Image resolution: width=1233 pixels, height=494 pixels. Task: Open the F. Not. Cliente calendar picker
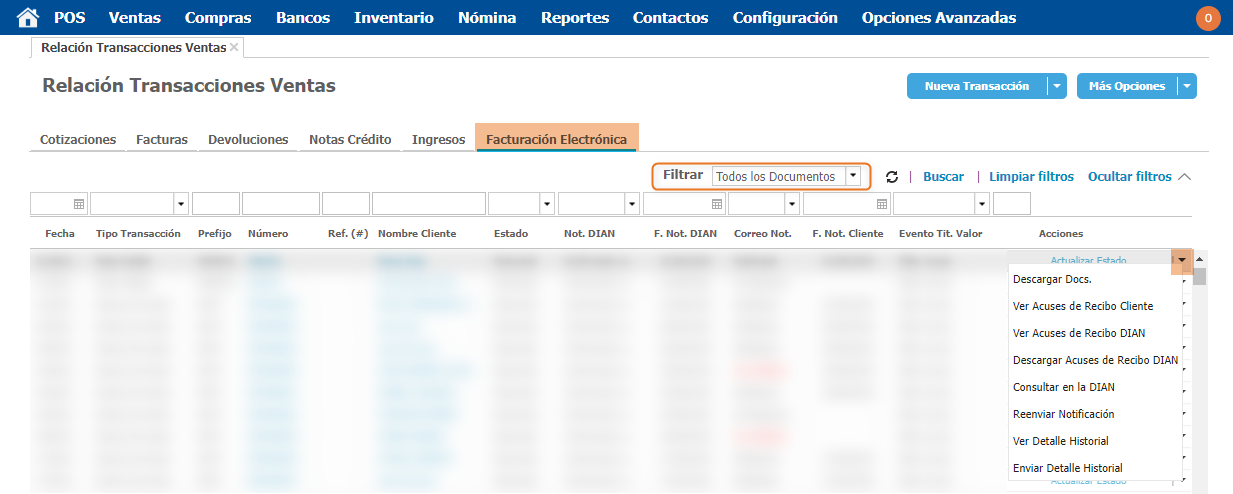(x=882, y=204)
